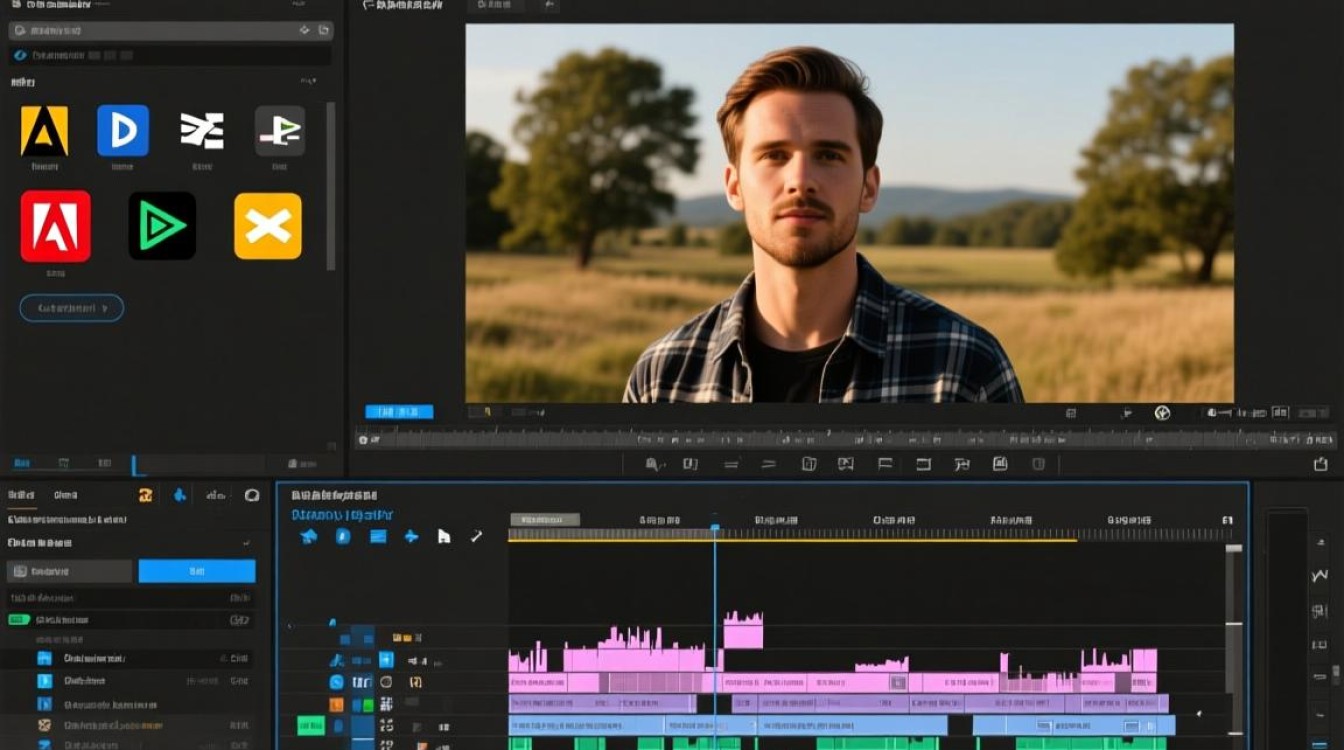Expand the chevron at top of left panel
This screenshot has height=750, width=1344.
(x=304, y=31)
